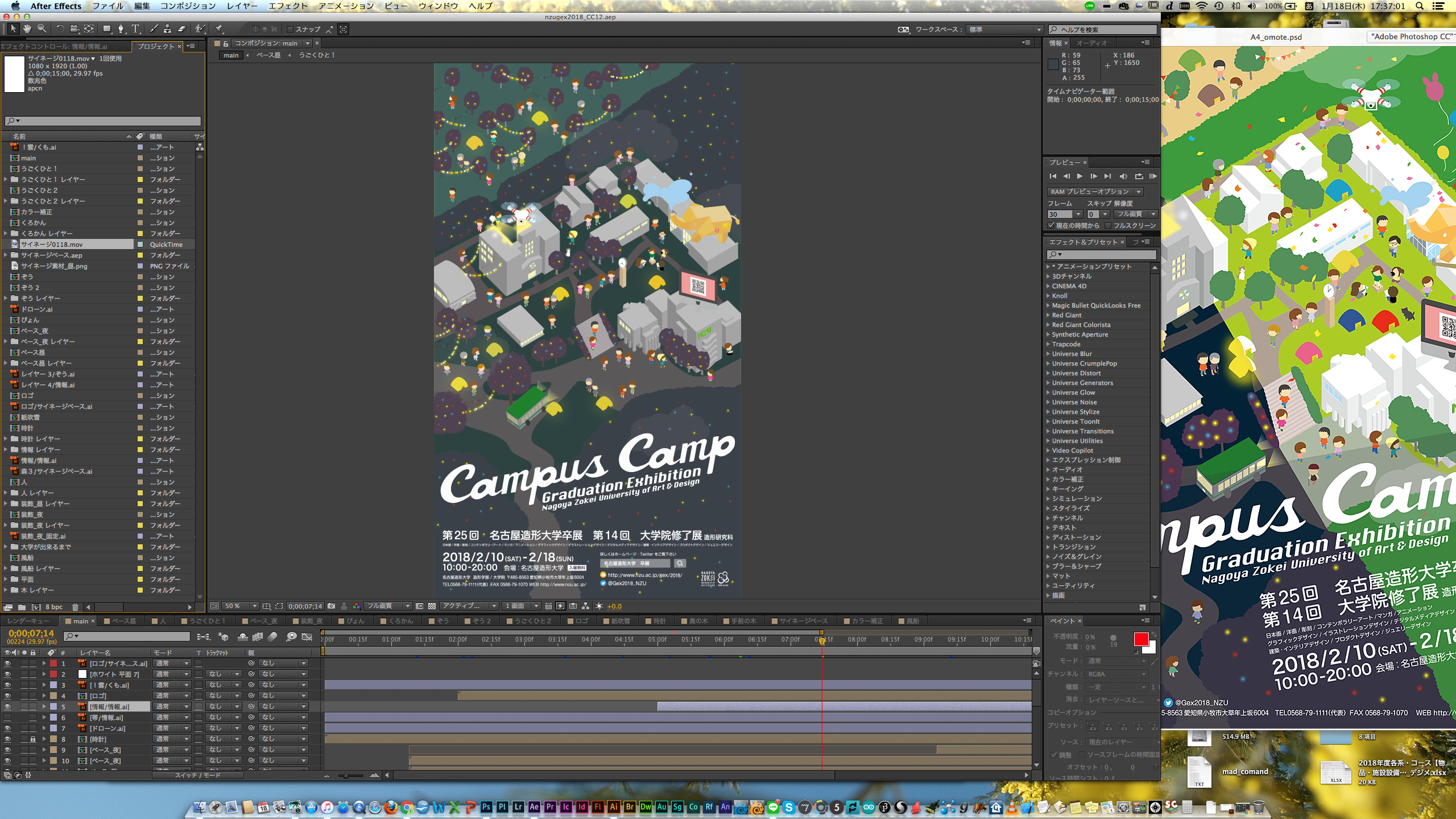Select the Pan Behind anchor point tool
The height and width of the screenshot is (819, 1456).
pyautogui.click(x=89, y=29)
